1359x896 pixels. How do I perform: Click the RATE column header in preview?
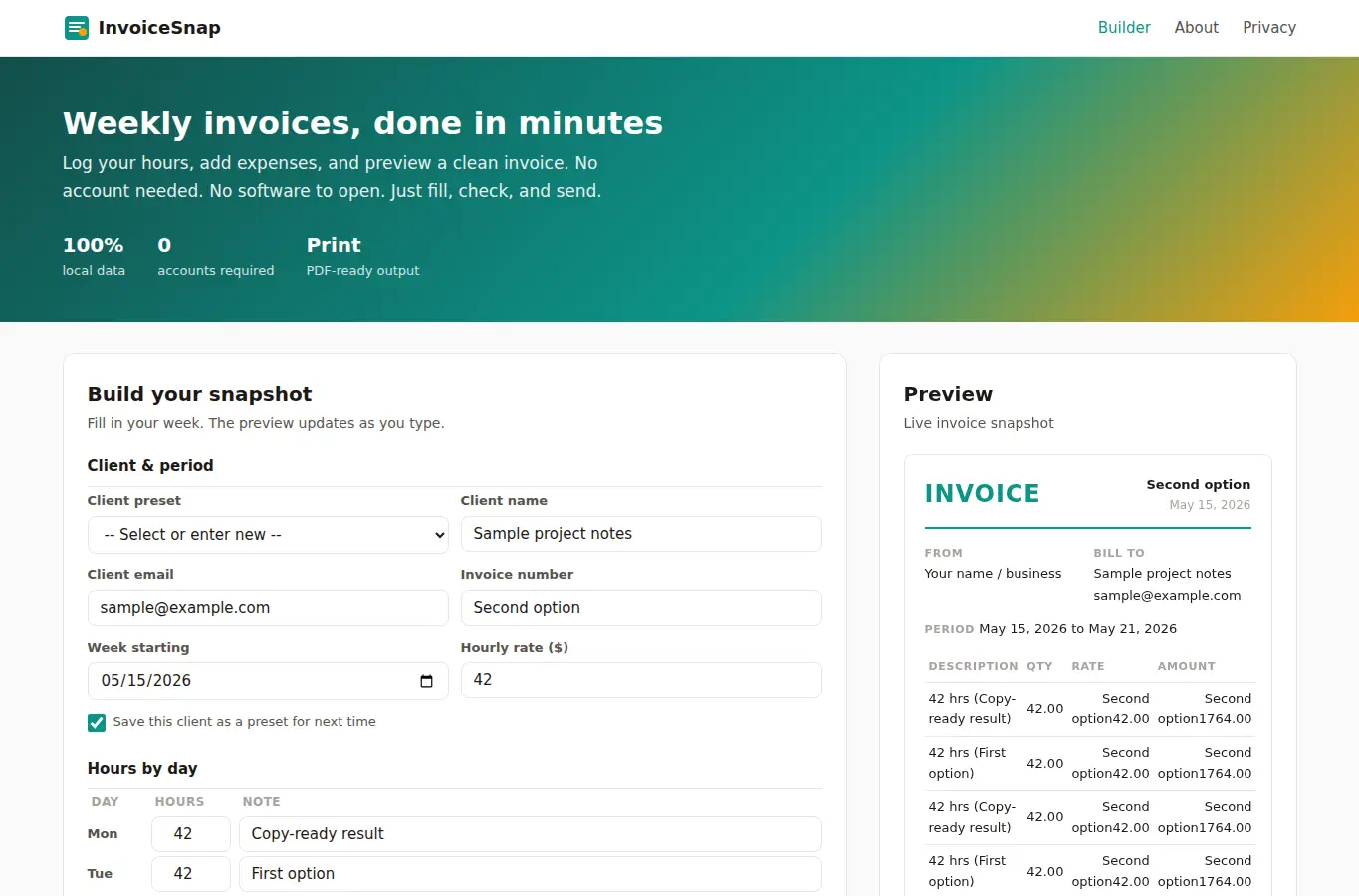click(1088, 666)
